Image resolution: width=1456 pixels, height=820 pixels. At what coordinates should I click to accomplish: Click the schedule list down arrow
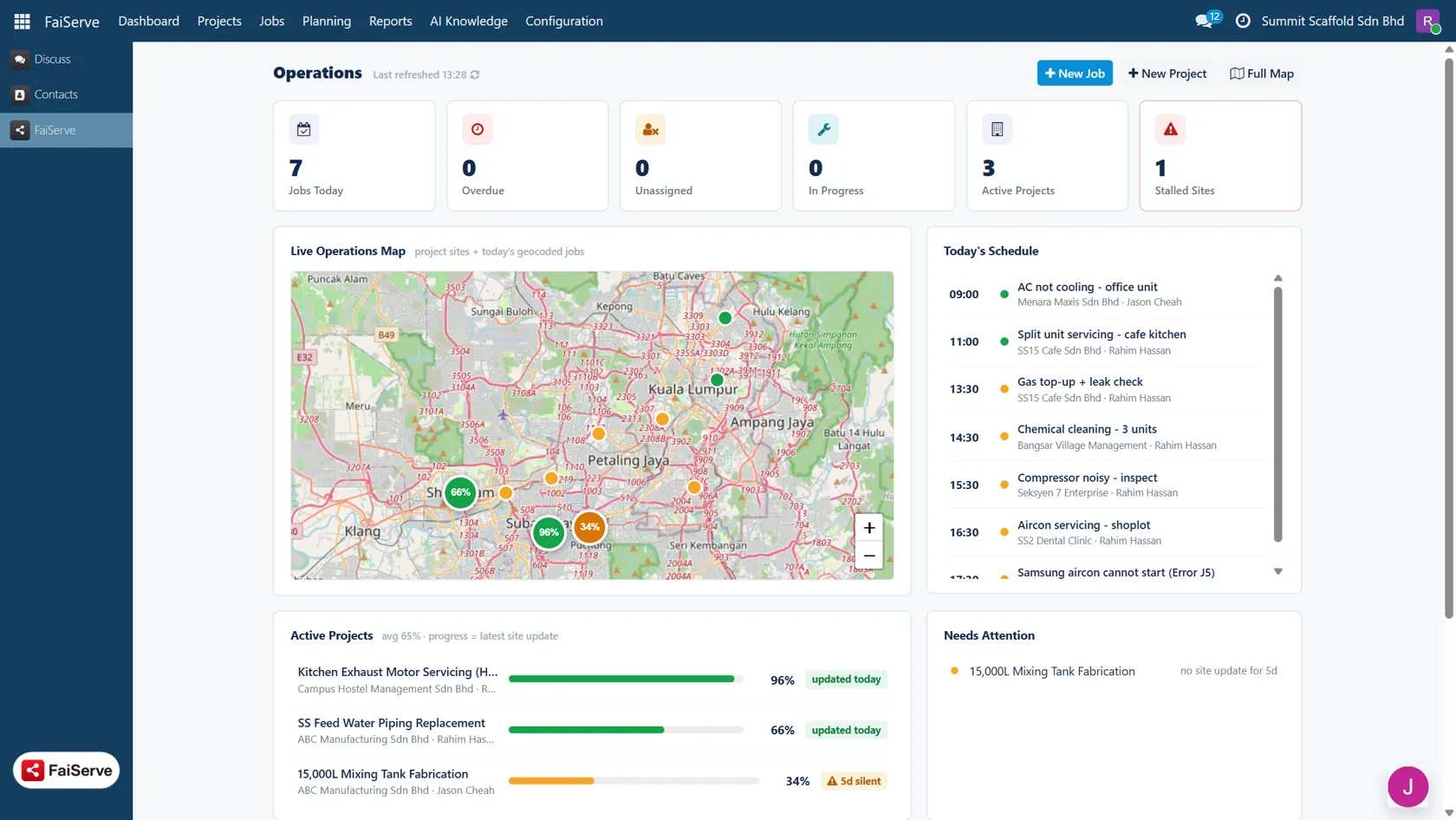(1277, 571)
